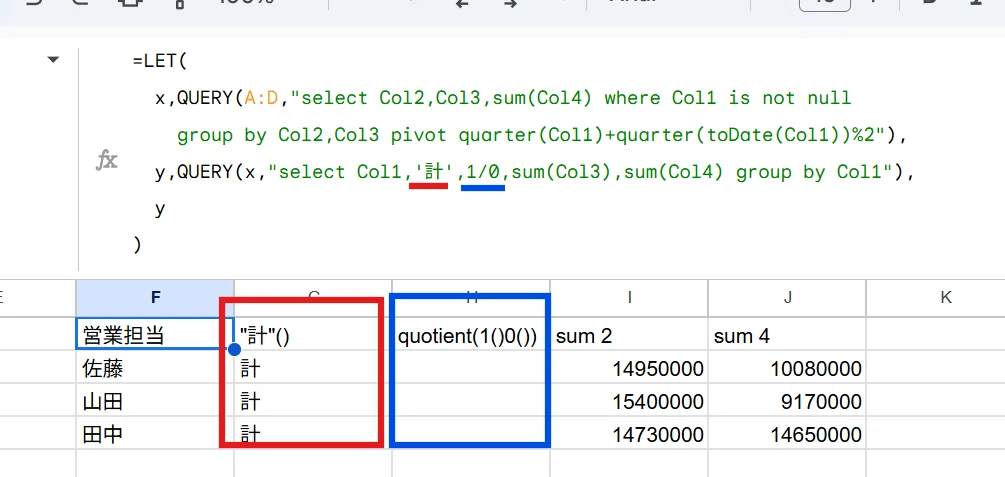Open the name box dropdown arrow
The height and width of the screenshot is (477, 1005).
(53, 60)
